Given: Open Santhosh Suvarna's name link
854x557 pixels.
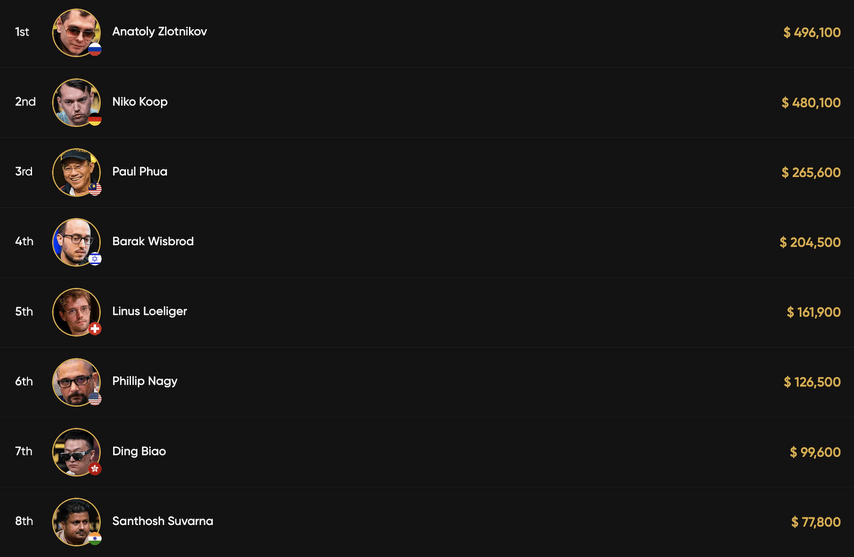Looking at the screenshot, I should (x=163, y=521).
